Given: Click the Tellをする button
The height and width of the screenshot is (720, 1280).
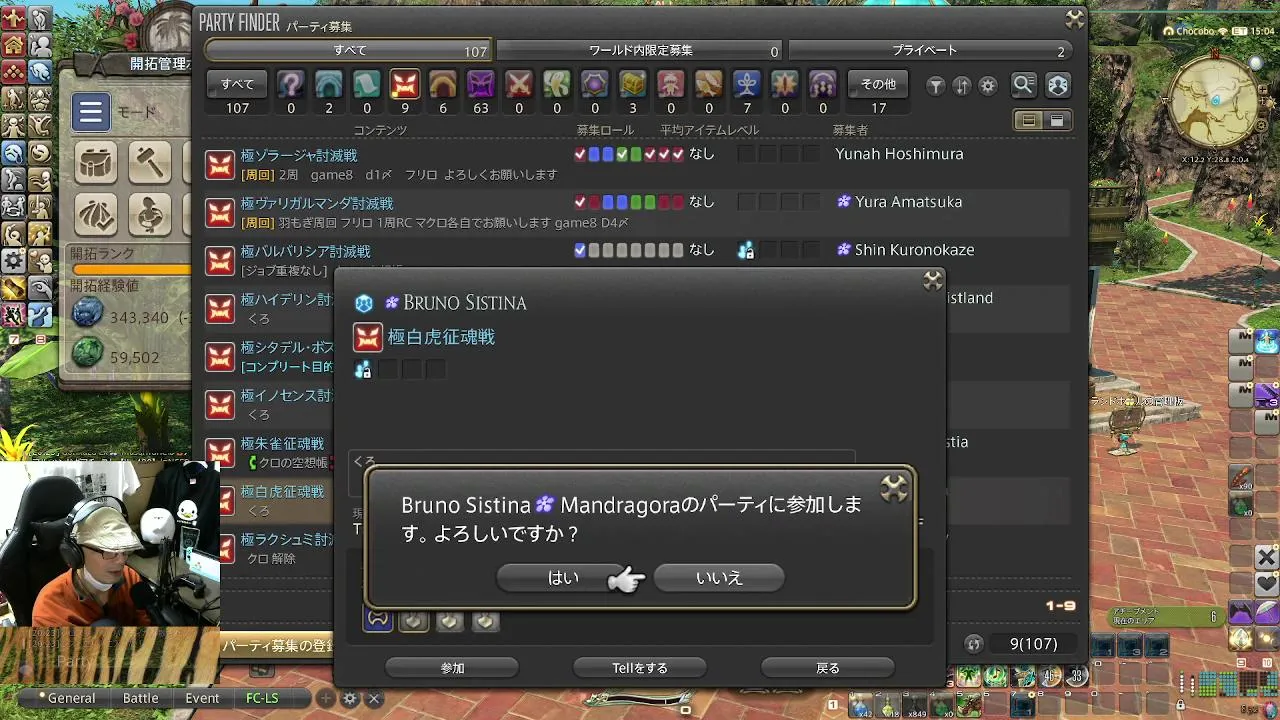Looking at the screenshot, I should (x=640, y=668).
